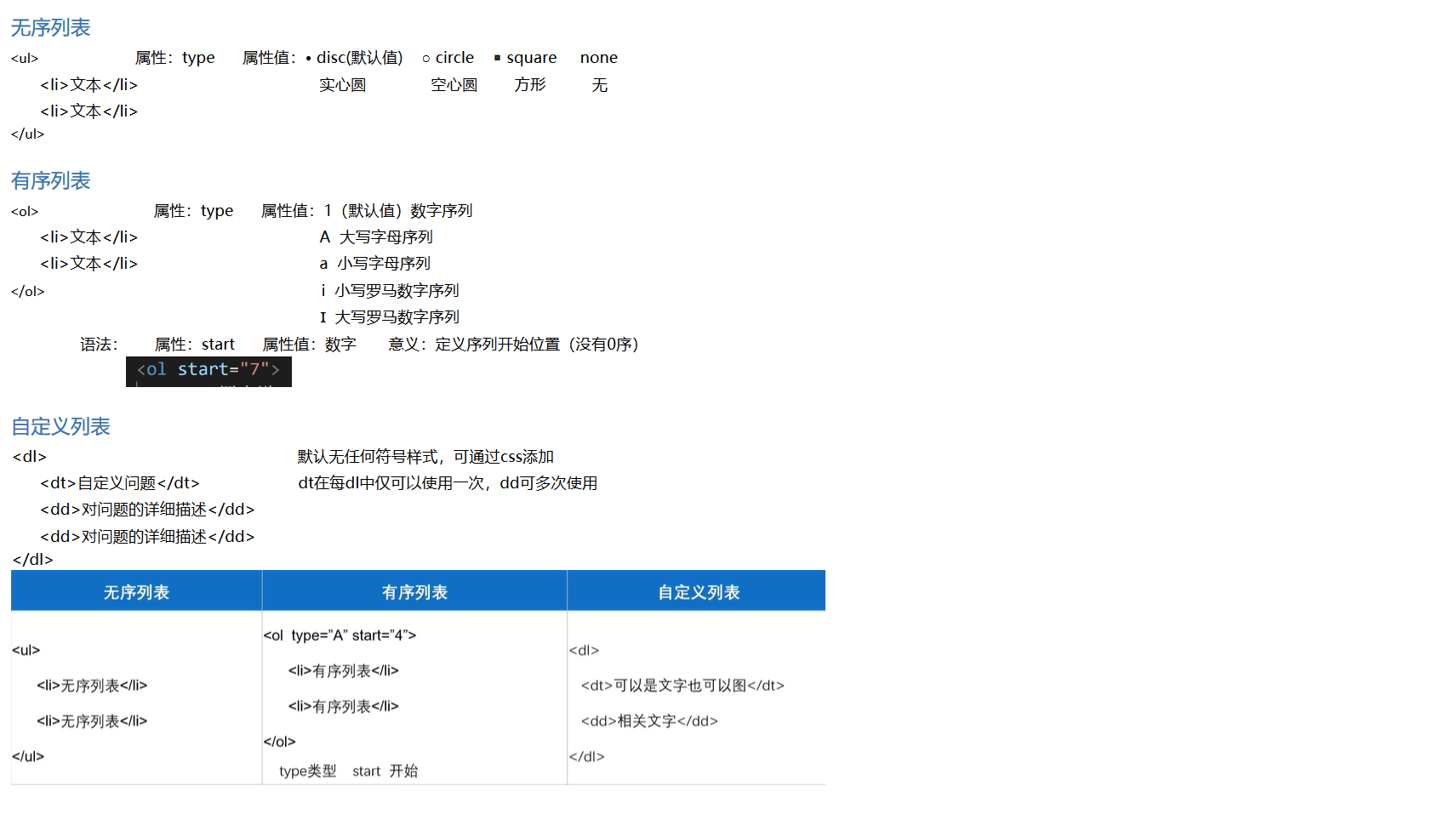Click the 自定义列表 section heading
This screenshot has width=1456, height=815.
60,426
